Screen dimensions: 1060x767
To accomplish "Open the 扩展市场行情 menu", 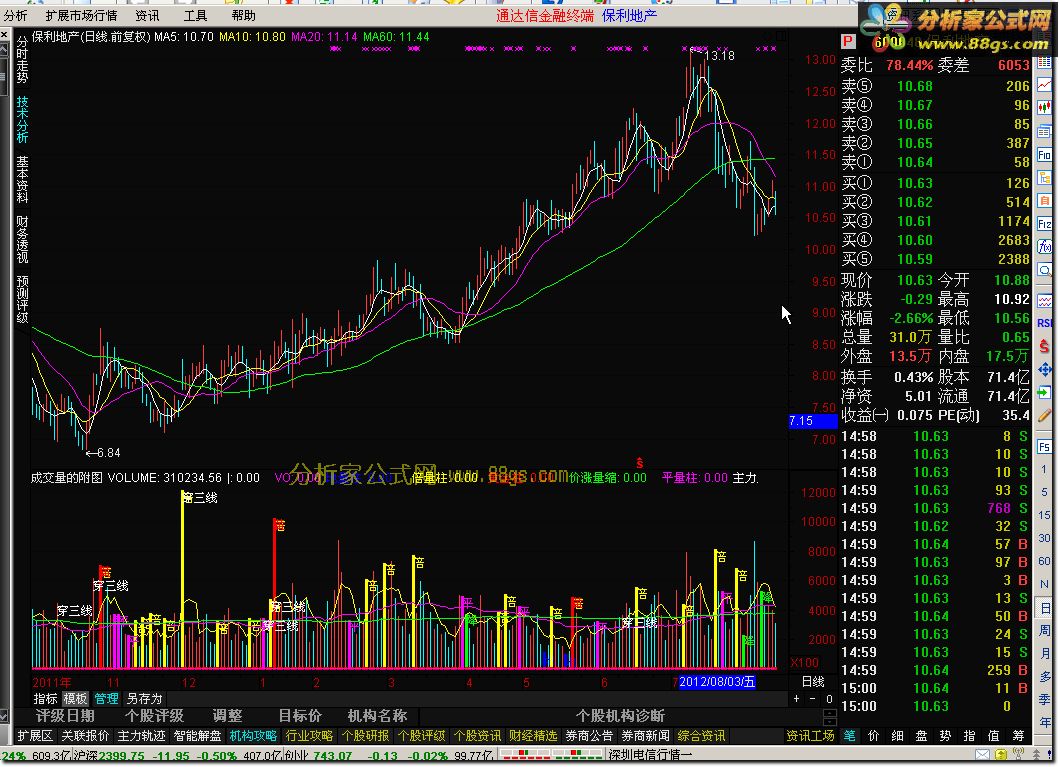I will tap(81, 15).
